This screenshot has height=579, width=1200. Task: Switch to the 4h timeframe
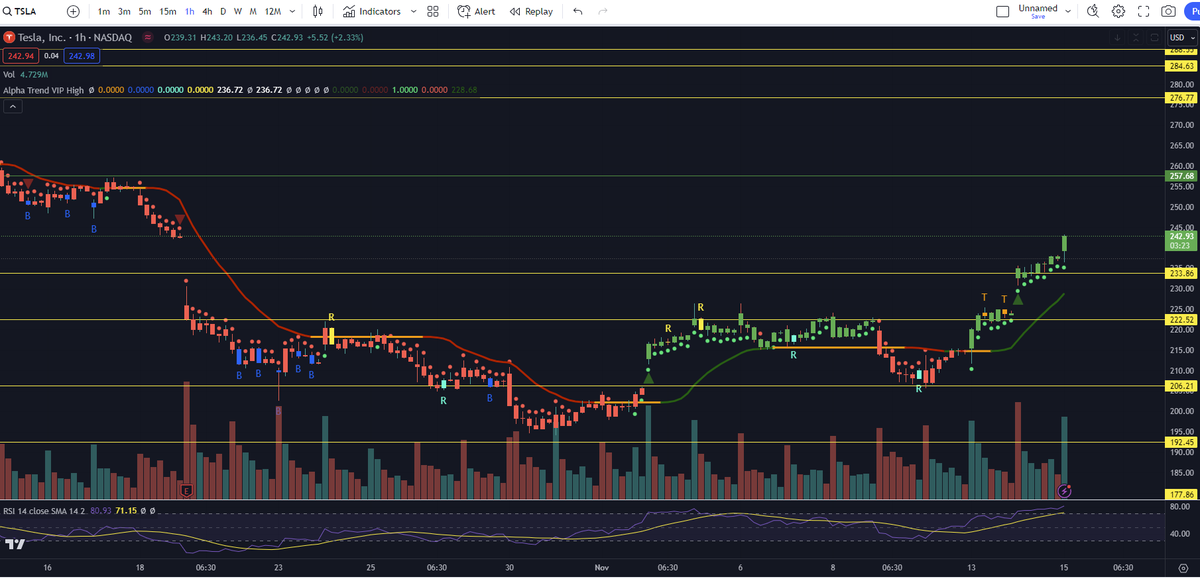point(206,12)
